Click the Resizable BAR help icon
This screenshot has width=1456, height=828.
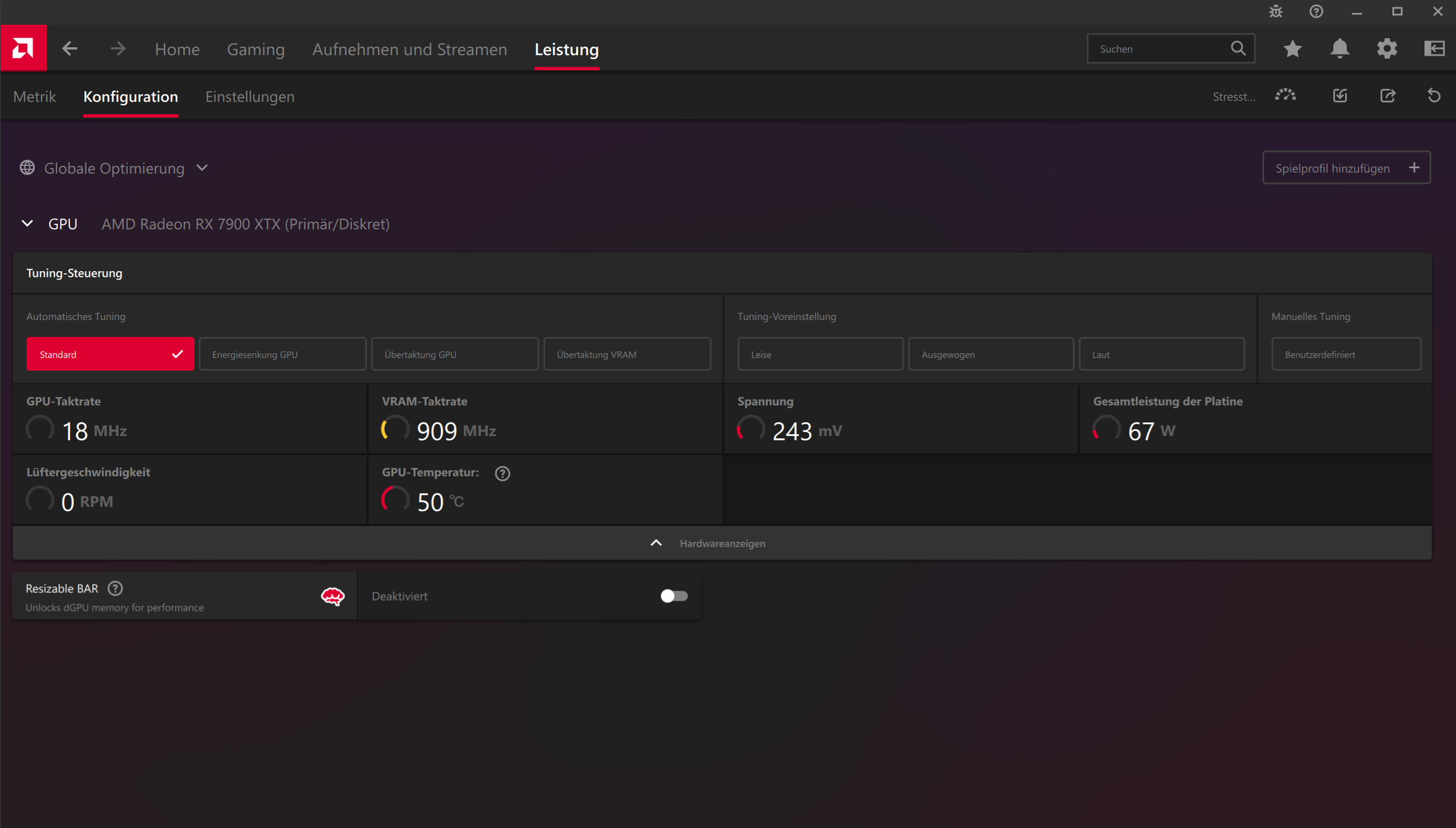(x=115, y=588)
